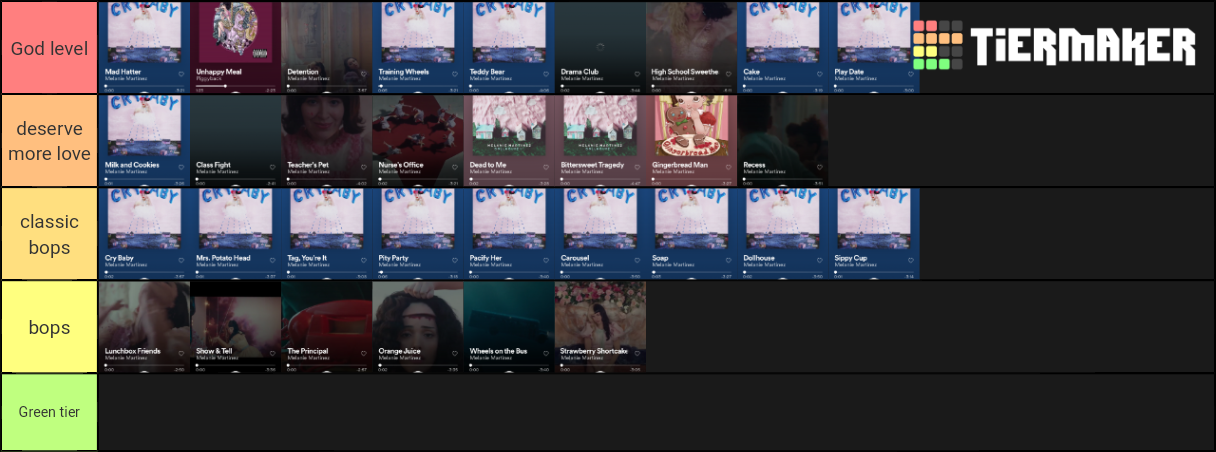
Task: Click the heart on Cake tile
Action: coord(819,74)
